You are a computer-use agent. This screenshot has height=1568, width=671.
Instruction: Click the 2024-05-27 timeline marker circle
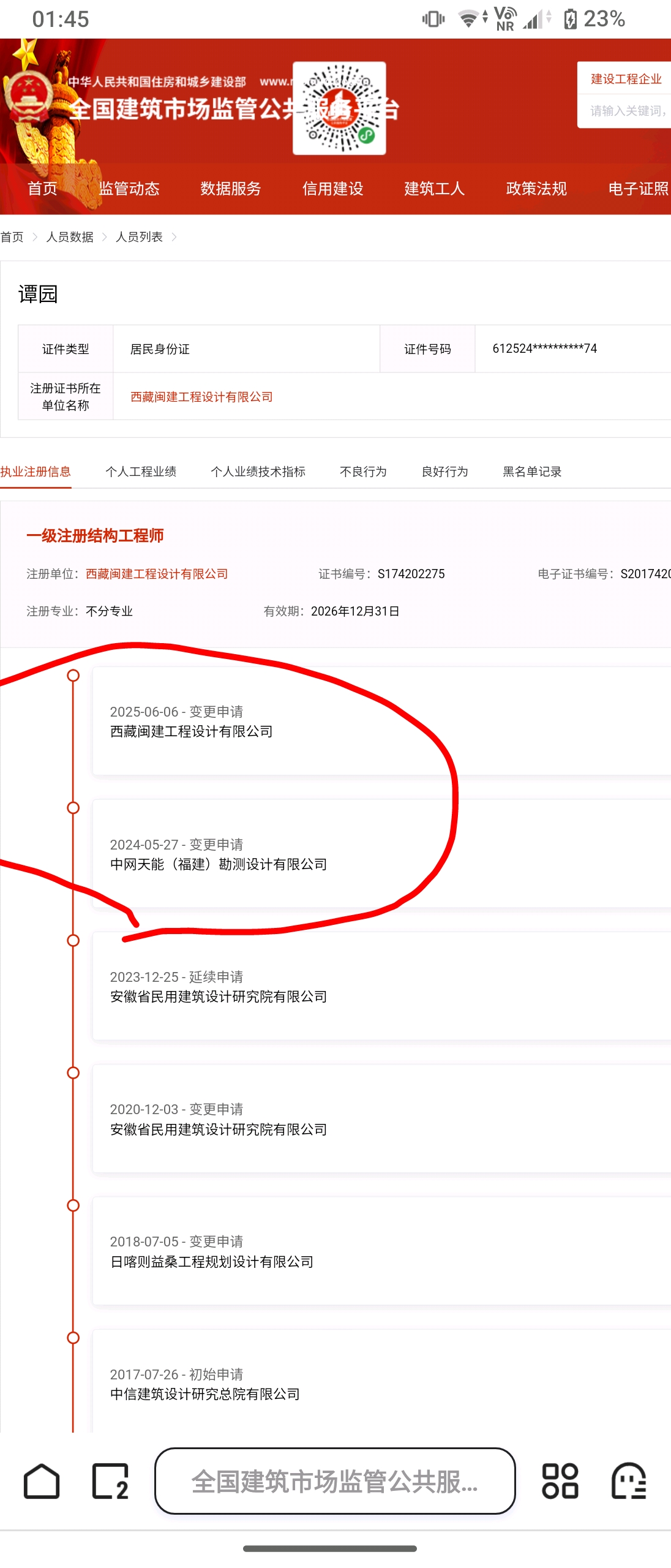point(73,808)
